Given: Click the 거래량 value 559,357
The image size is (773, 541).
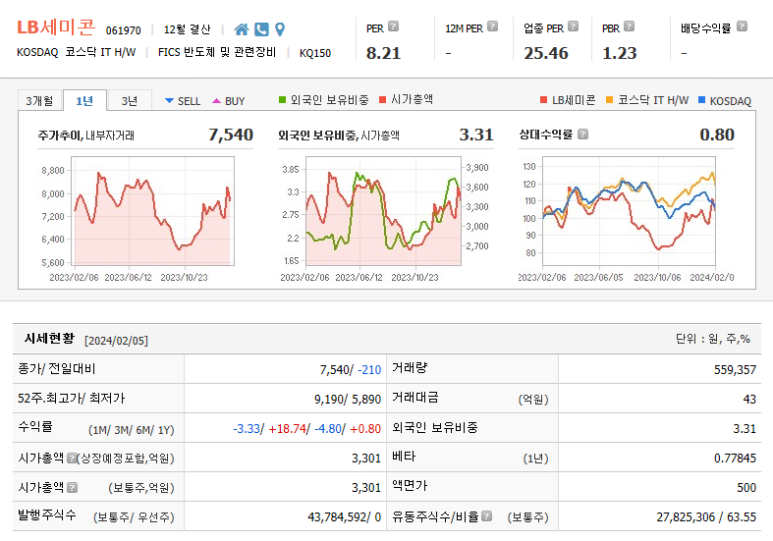Looking at the screenshot, I should coord(735,370).
